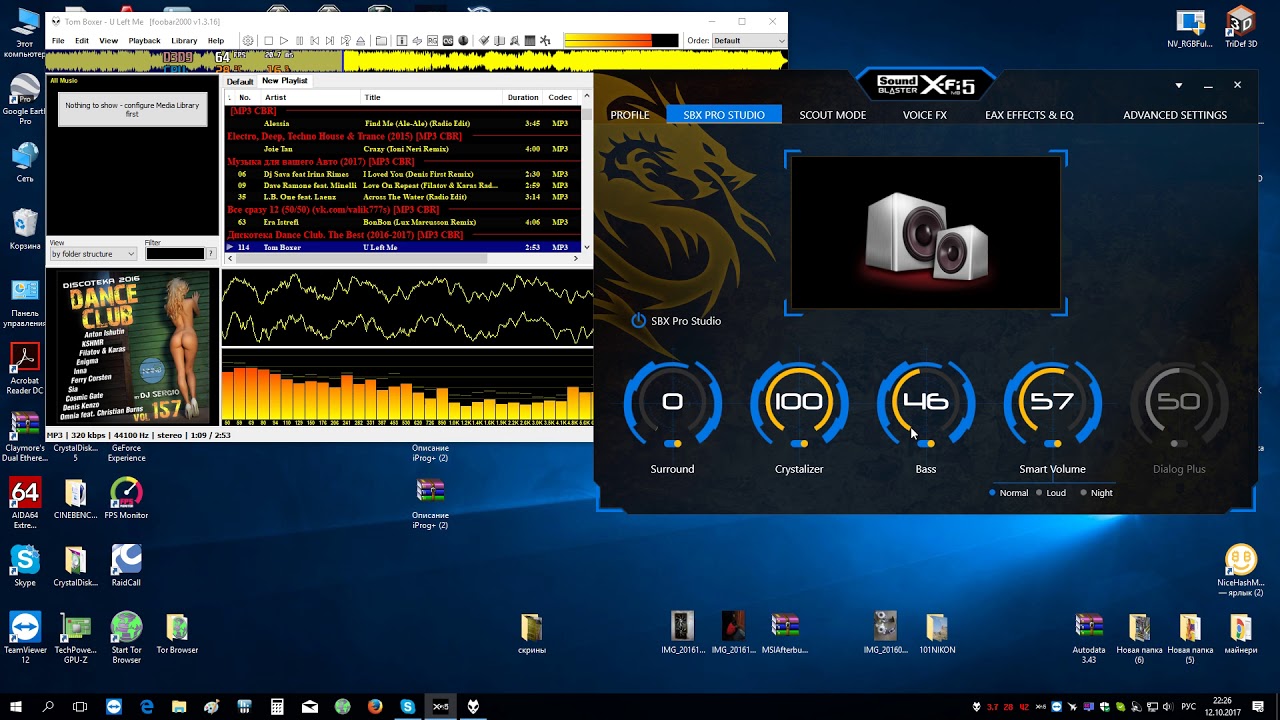1280x720 pixels.
Task: Click the eject/open icon in foobar2000 toolbar
Action: [360, 41]
